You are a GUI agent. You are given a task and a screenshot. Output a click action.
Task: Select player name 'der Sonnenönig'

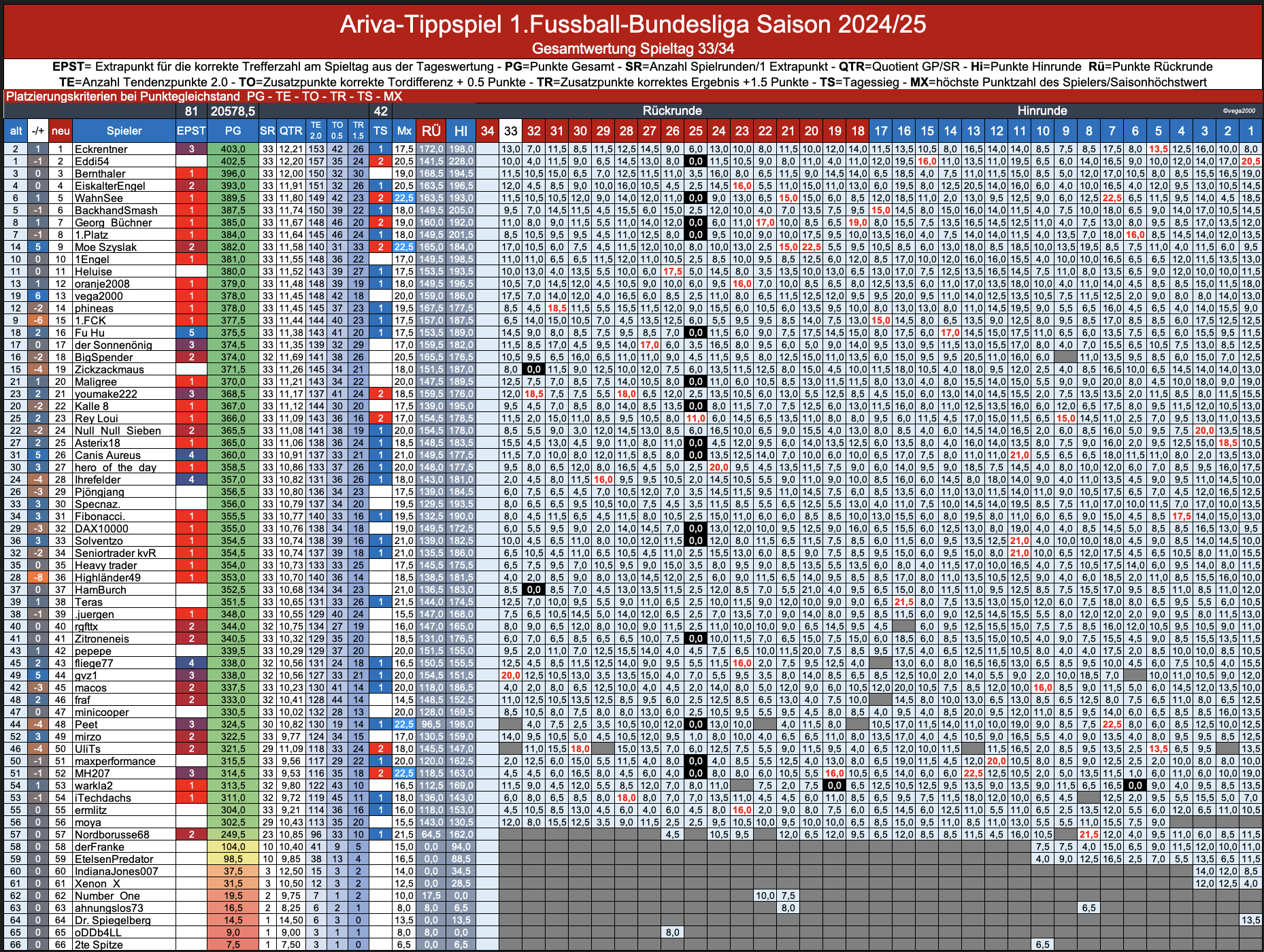[x=113, y=345]
